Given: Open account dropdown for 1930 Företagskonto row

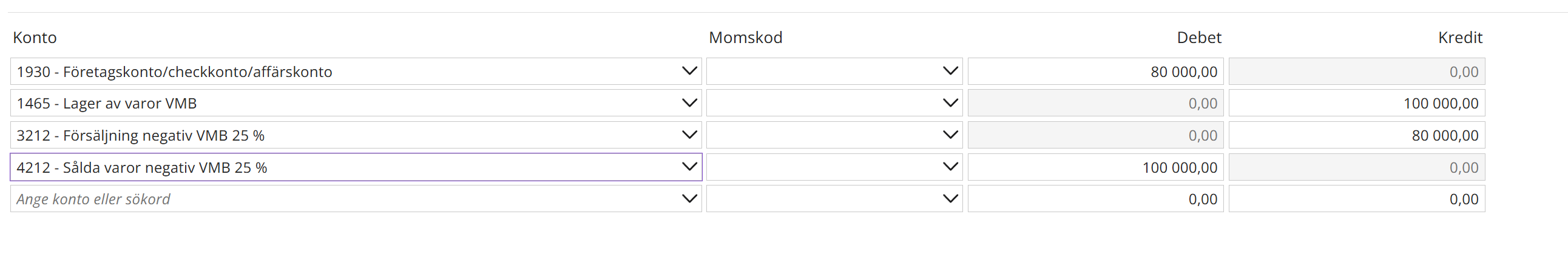Looking at the screenshot, I should (689, 71).
